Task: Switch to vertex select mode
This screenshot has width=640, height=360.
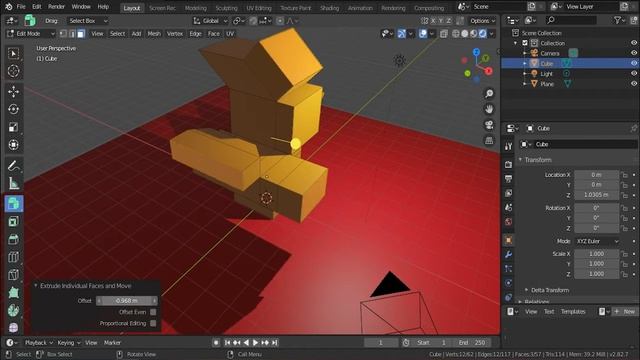Action: point(63,34)
